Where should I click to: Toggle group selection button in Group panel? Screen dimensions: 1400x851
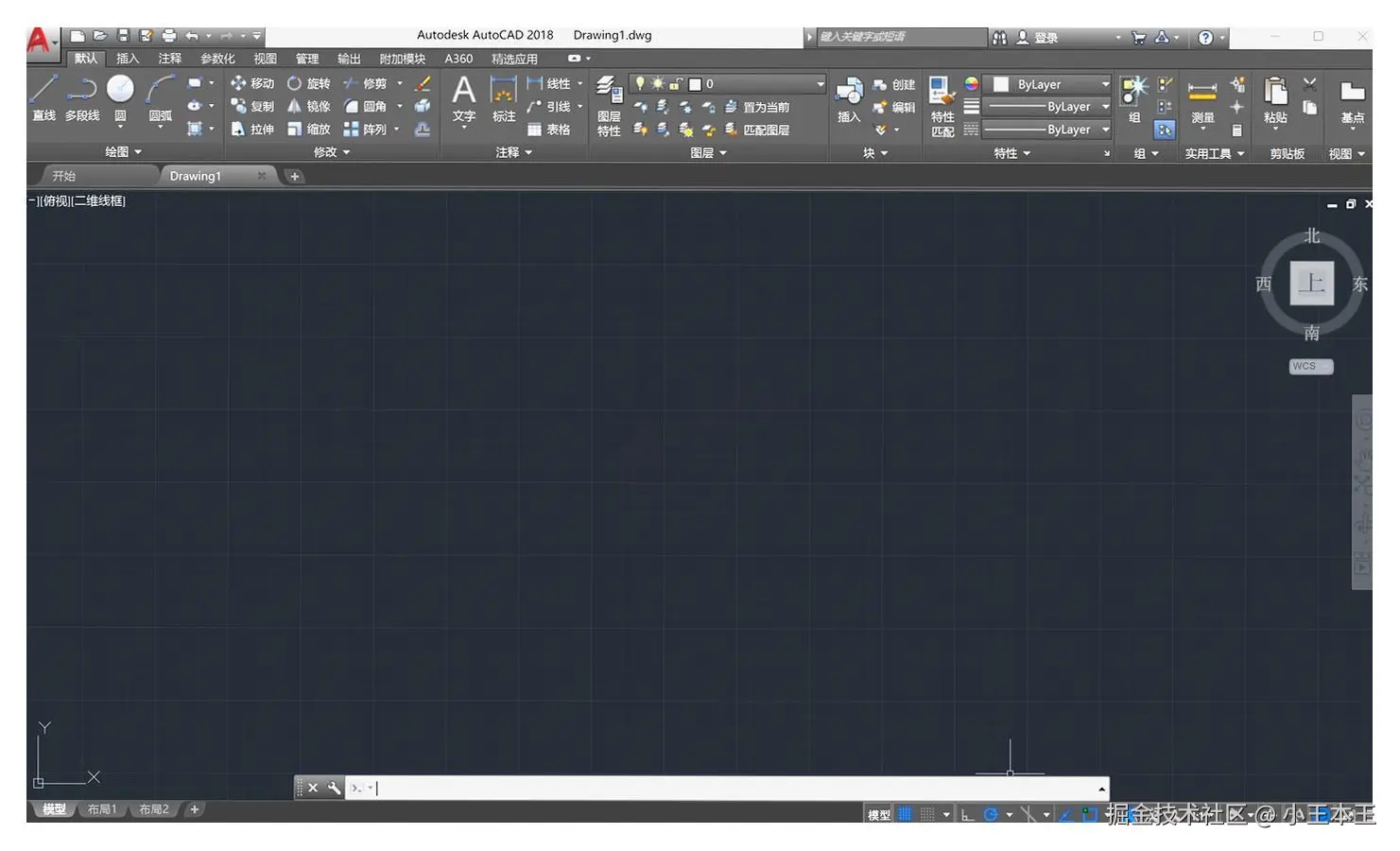point(1165,130)
